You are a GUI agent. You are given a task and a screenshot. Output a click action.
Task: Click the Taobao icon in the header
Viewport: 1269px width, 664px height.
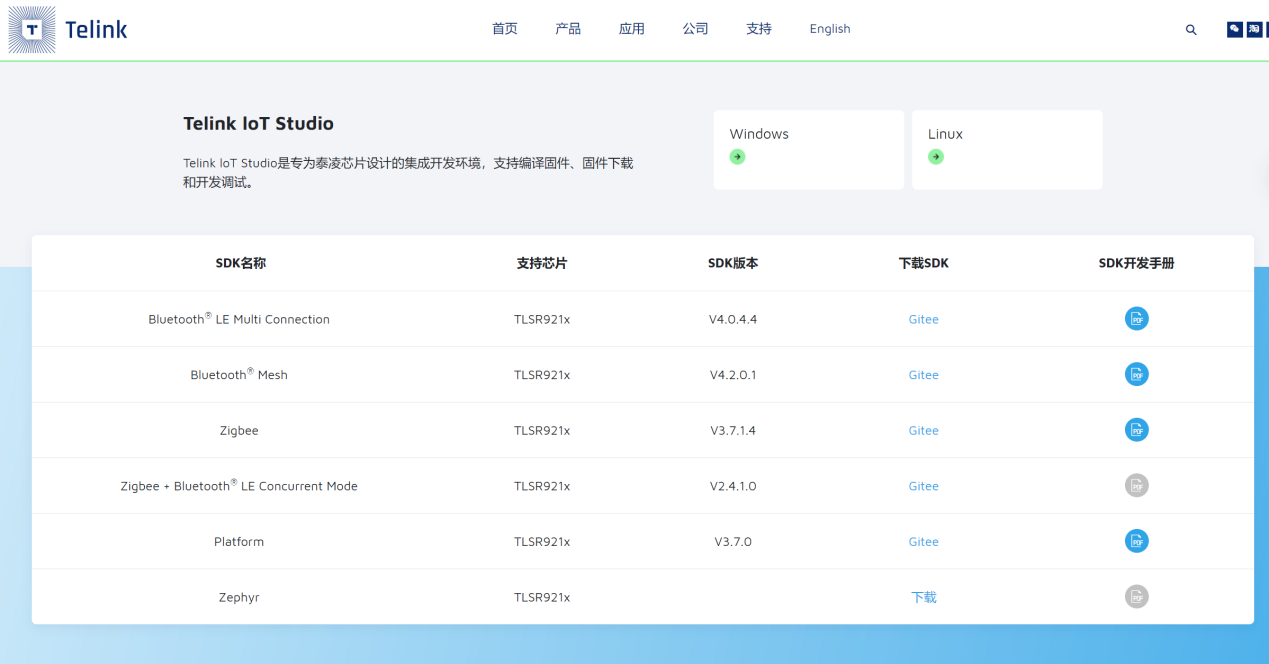click(x=1254, y=29)
